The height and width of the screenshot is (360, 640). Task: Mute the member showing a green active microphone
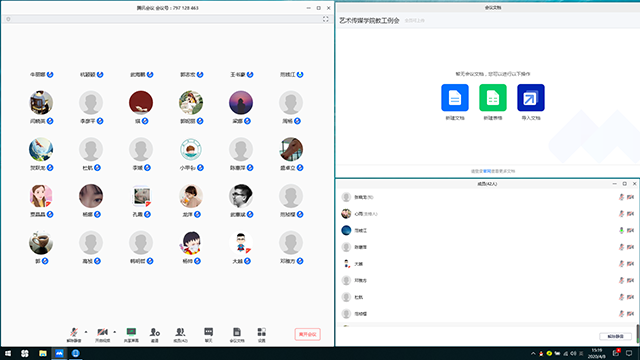(621, 231)
